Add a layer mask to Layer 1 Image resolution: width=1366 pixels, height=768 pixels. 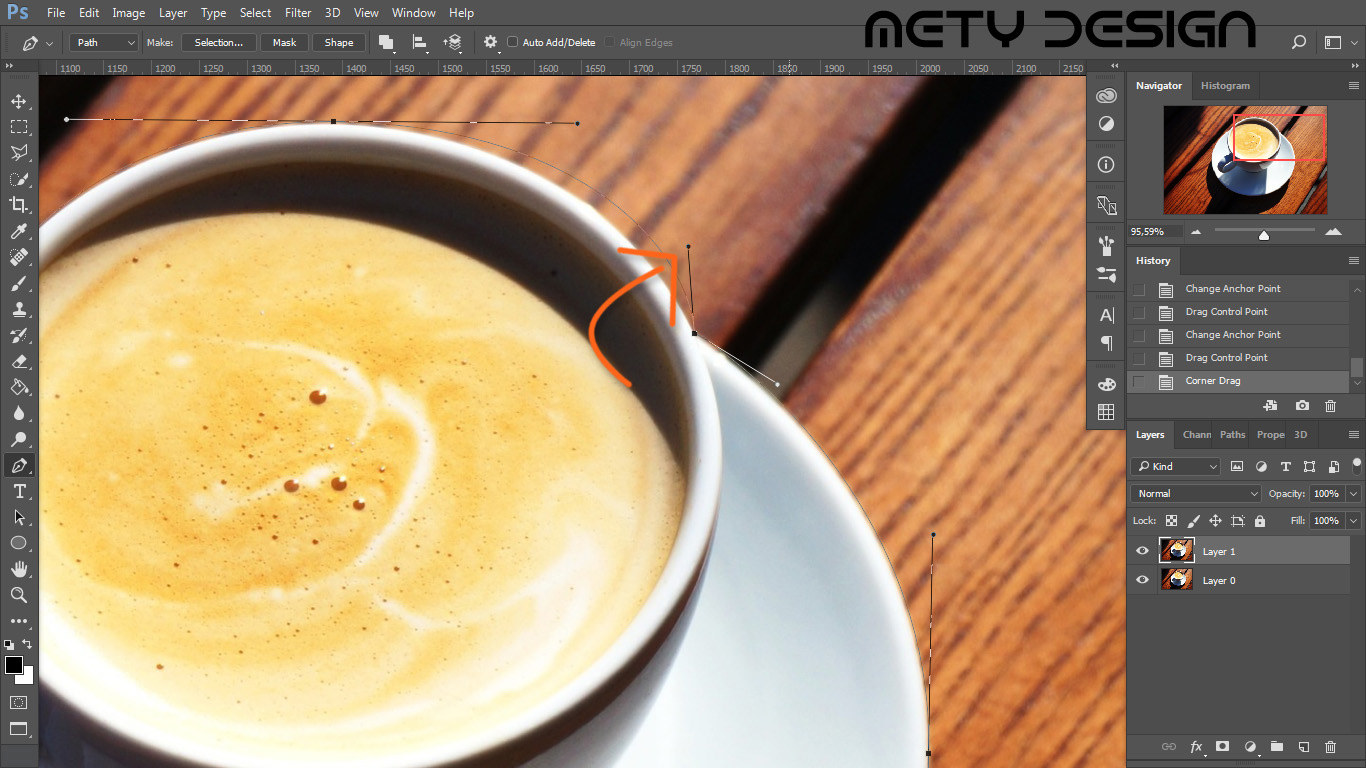point(1222,747)
